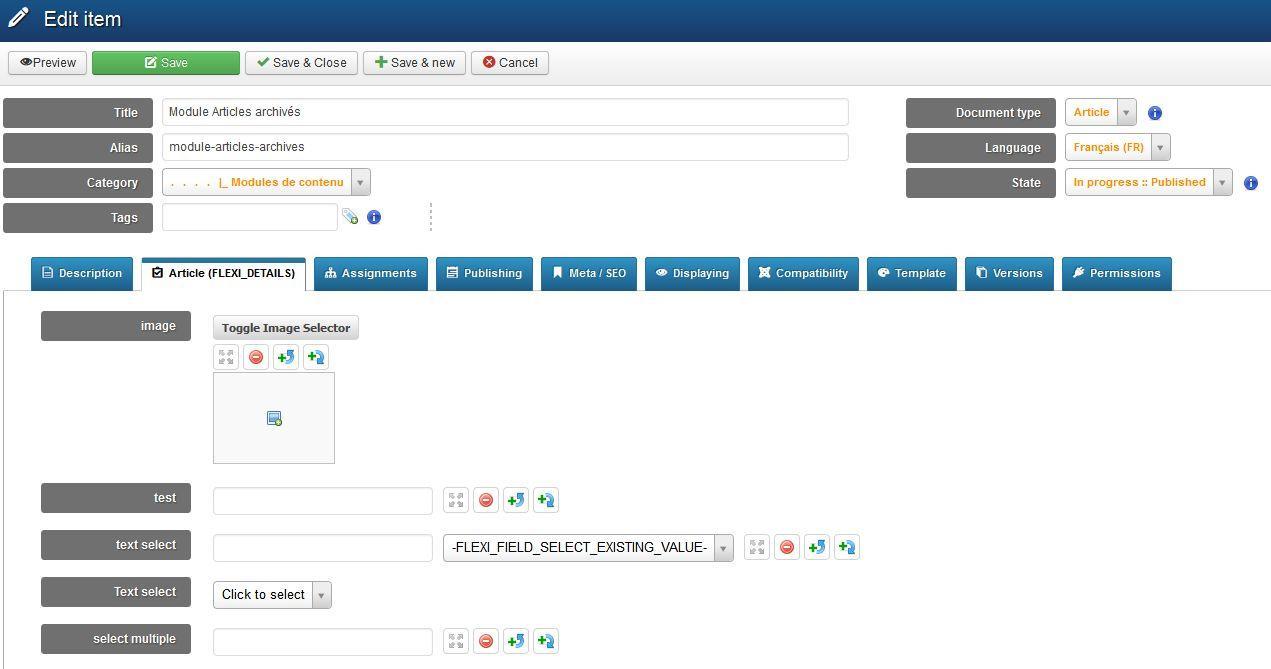
Task: Click the drag-handle icon beside the test field
Action: point(456,500)
